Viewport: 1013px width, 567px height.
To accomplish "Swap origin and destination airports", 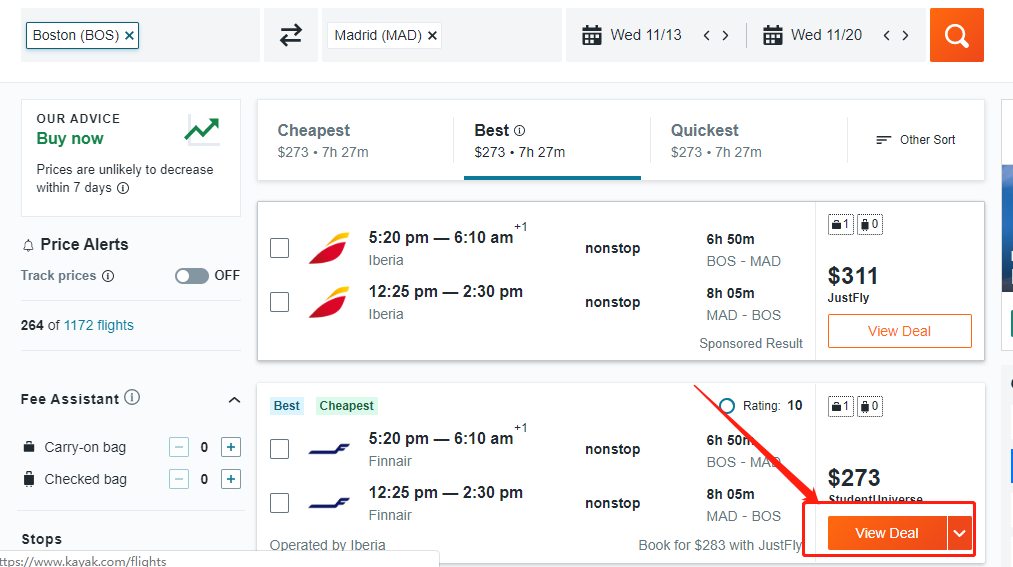I will [x=291, y=35].
